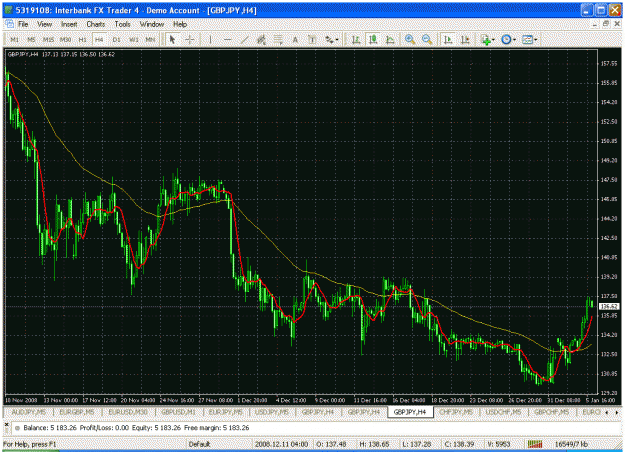The width and height of the screenshot is (625, 452).
Task: Switch to the USDJPY,M5 chart tab
Action: pos(272,412)
